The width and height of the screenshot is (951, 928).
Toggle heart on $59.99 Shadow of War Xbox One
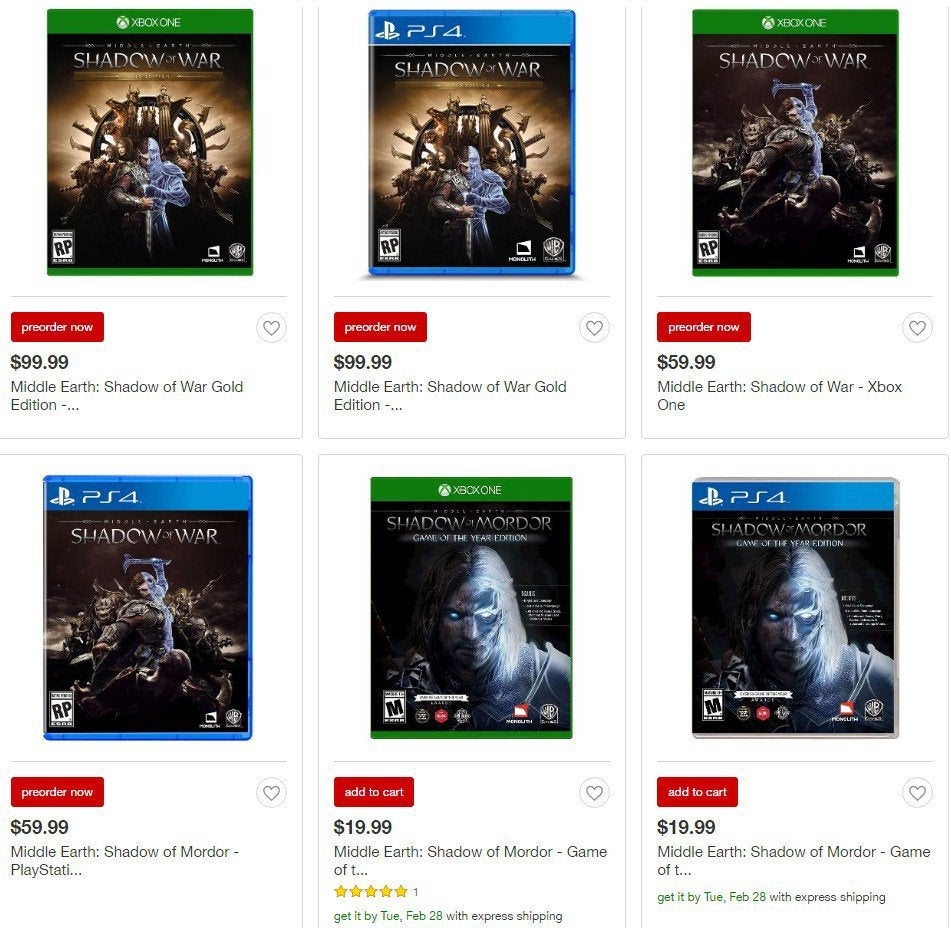pos(917,328)
